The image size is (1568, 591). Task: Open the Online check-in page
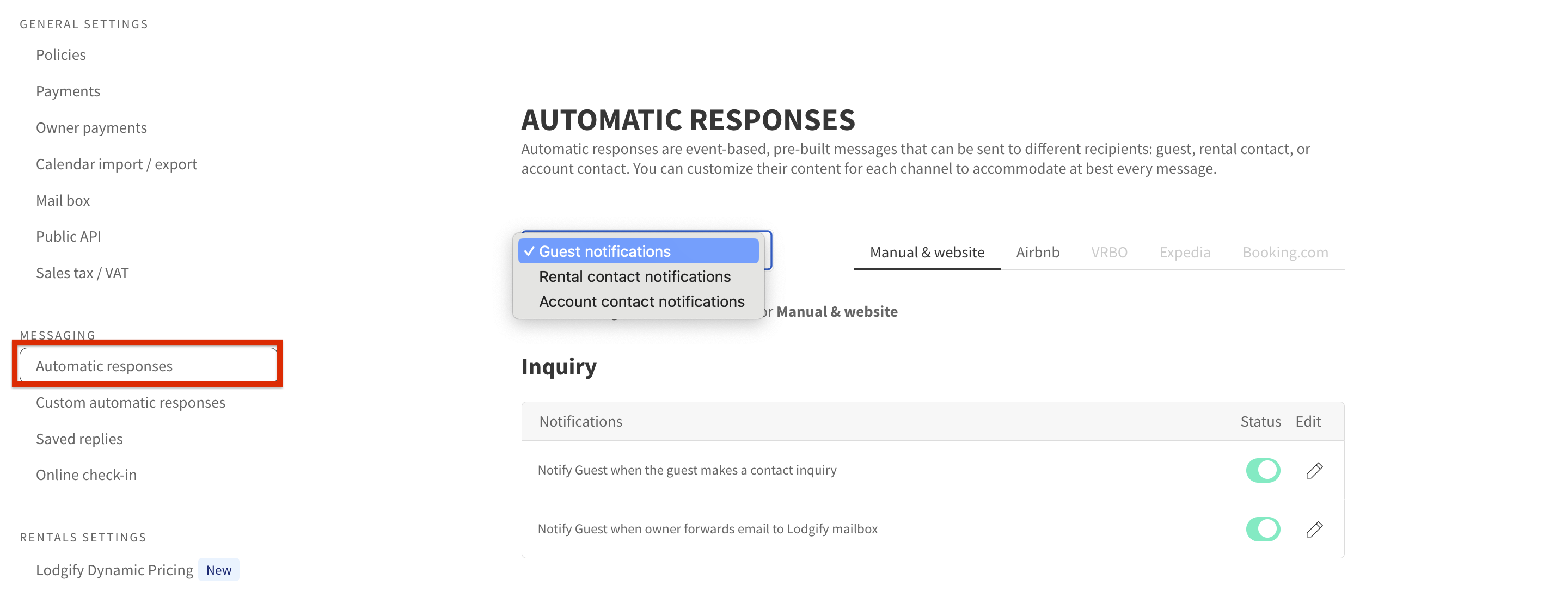coord(86,475)
